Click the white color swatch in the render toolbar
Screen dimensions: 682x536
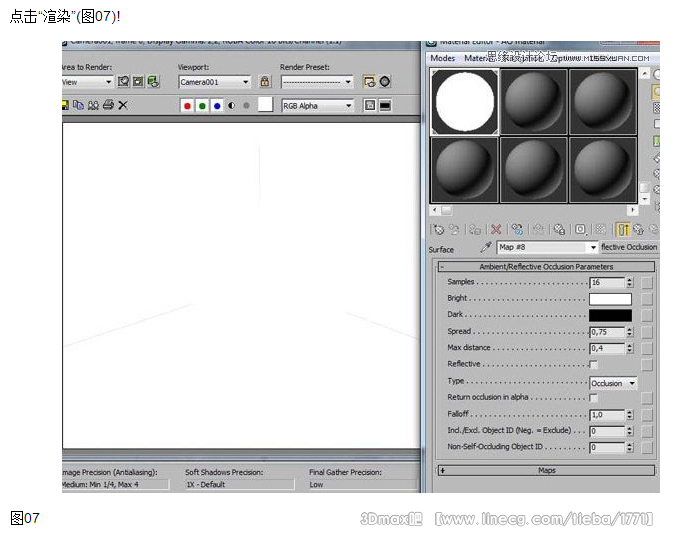(265, 104)
